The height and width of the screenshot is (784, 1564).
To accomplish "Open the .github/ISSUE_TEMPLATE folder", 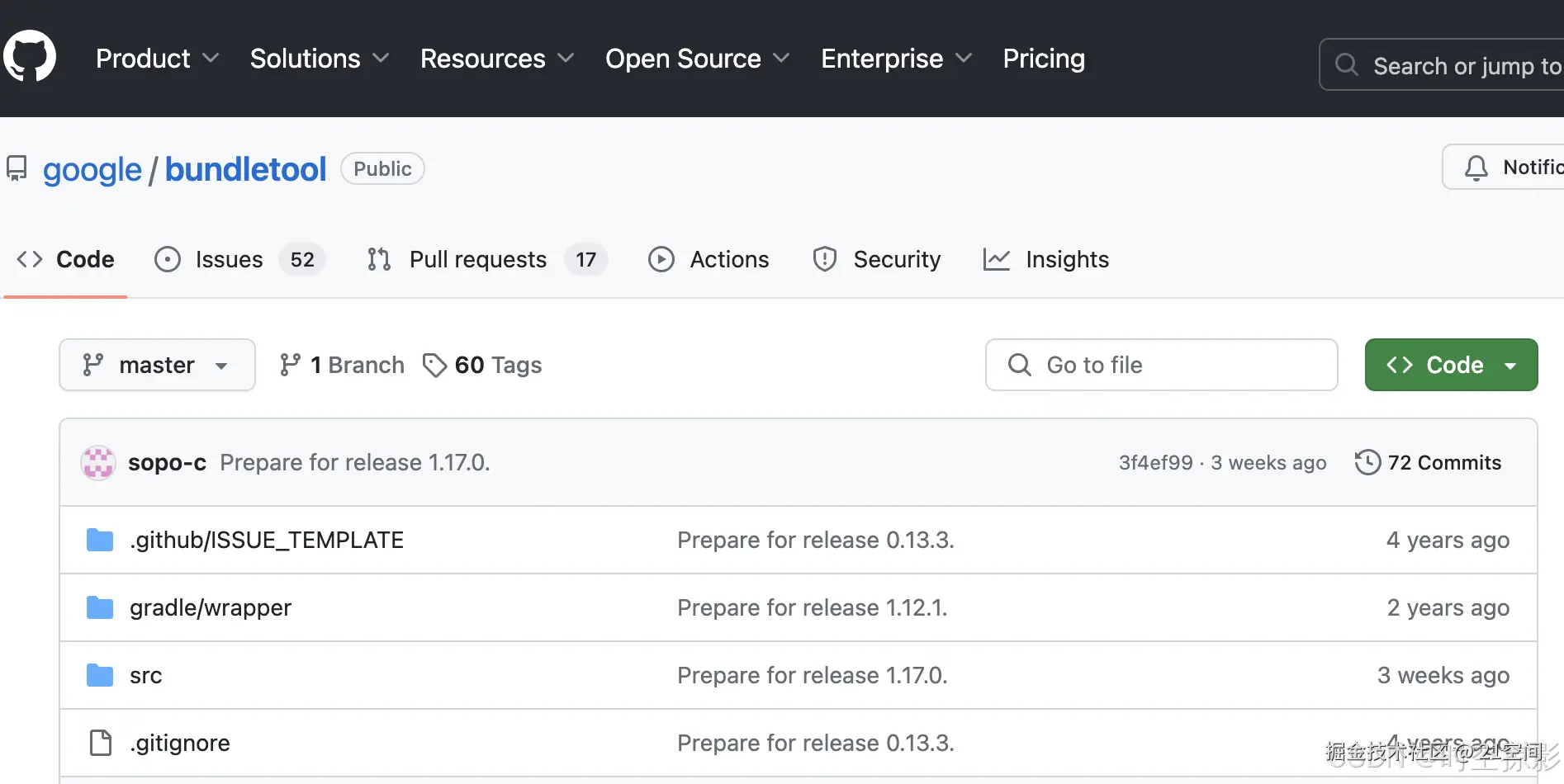I will point(266,540).
